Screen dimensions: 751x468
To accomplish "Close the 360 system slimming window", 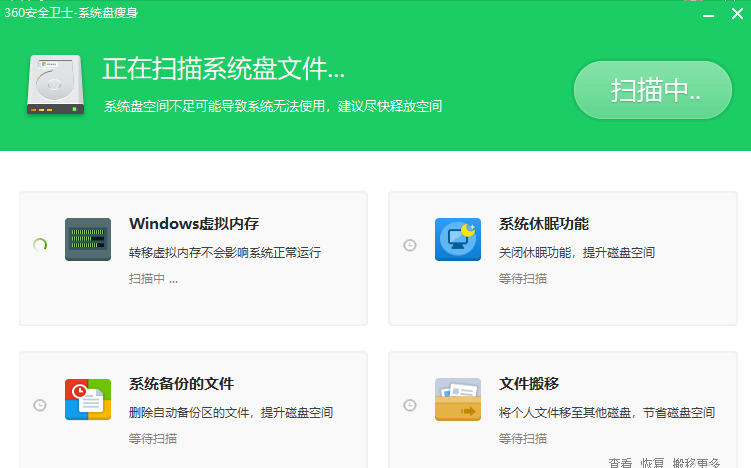I will pos(737,13).
